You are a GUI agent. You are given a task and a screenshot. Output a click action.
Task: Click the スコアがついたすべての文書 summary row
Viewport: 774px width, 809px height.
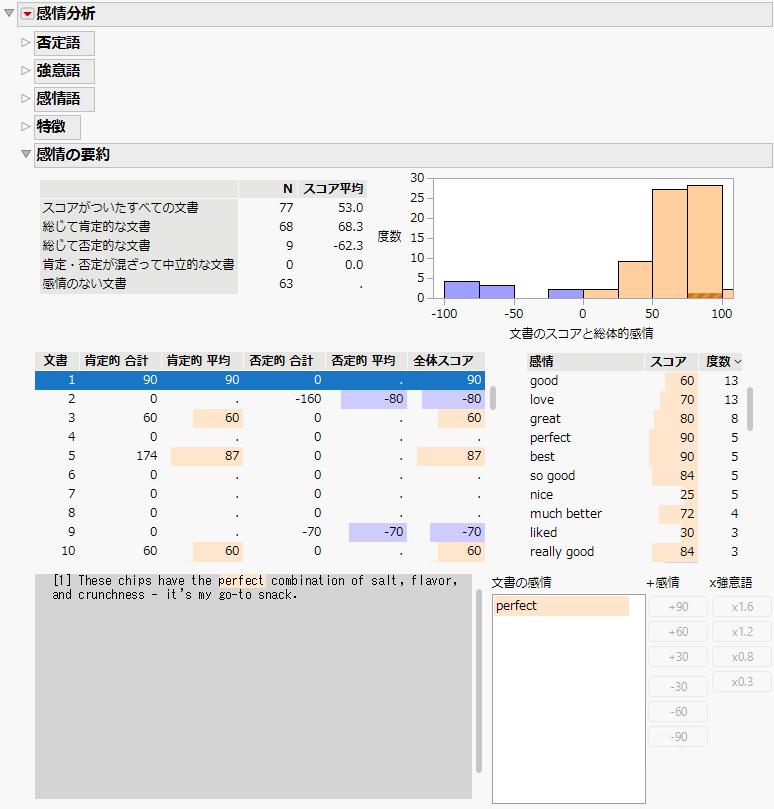tap(203, 207)
